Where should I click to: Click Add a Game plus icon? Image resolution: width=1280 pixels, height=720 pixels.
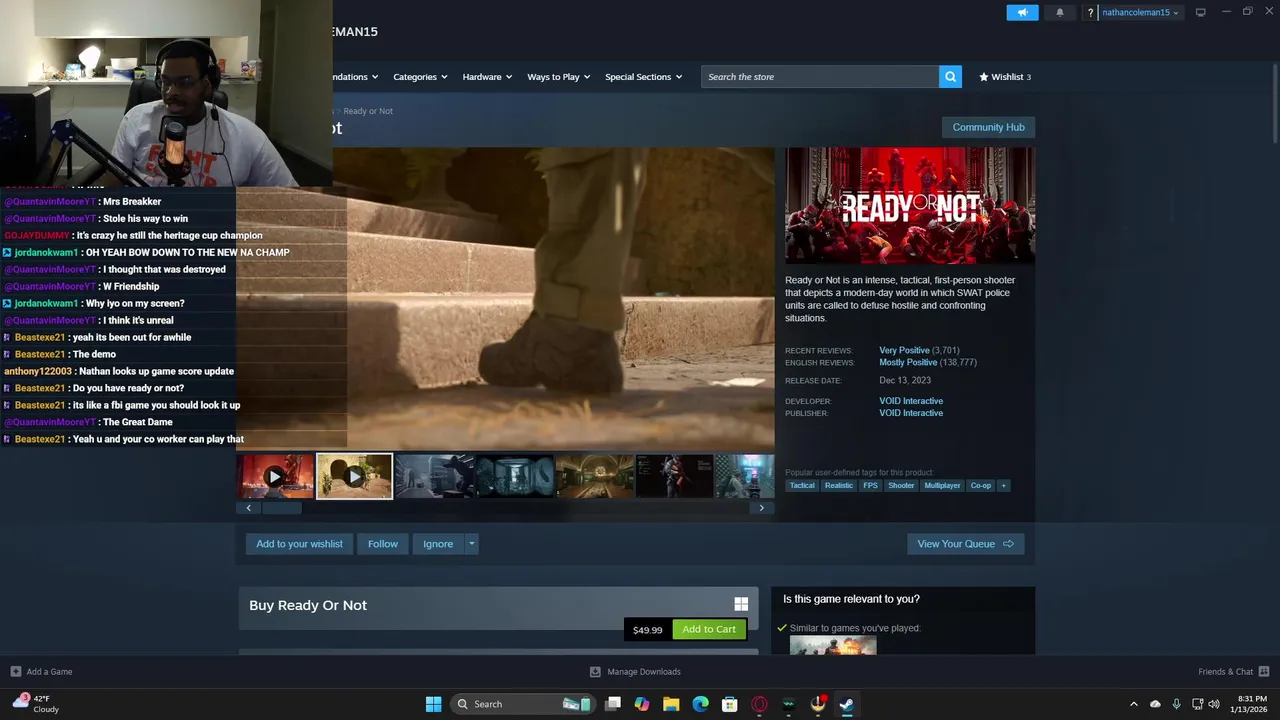click(x=15, y=672)
